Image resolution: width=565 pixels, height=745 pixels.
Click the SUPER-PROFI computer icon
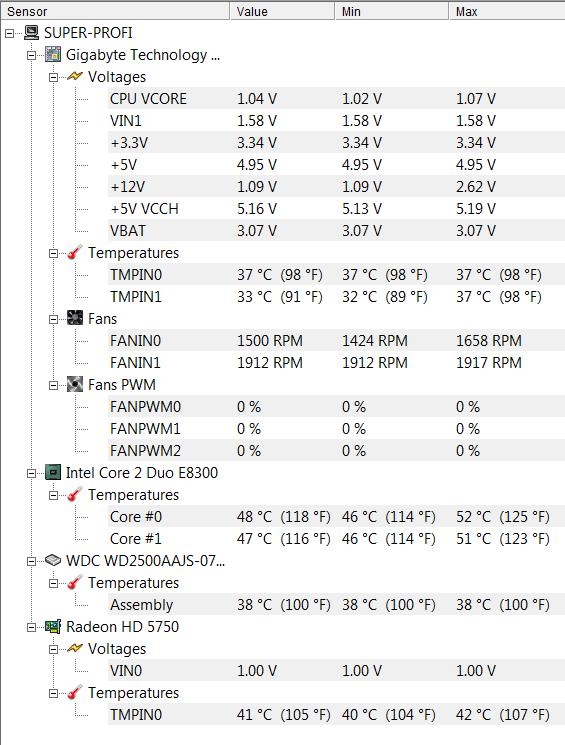tap(31, 32)
